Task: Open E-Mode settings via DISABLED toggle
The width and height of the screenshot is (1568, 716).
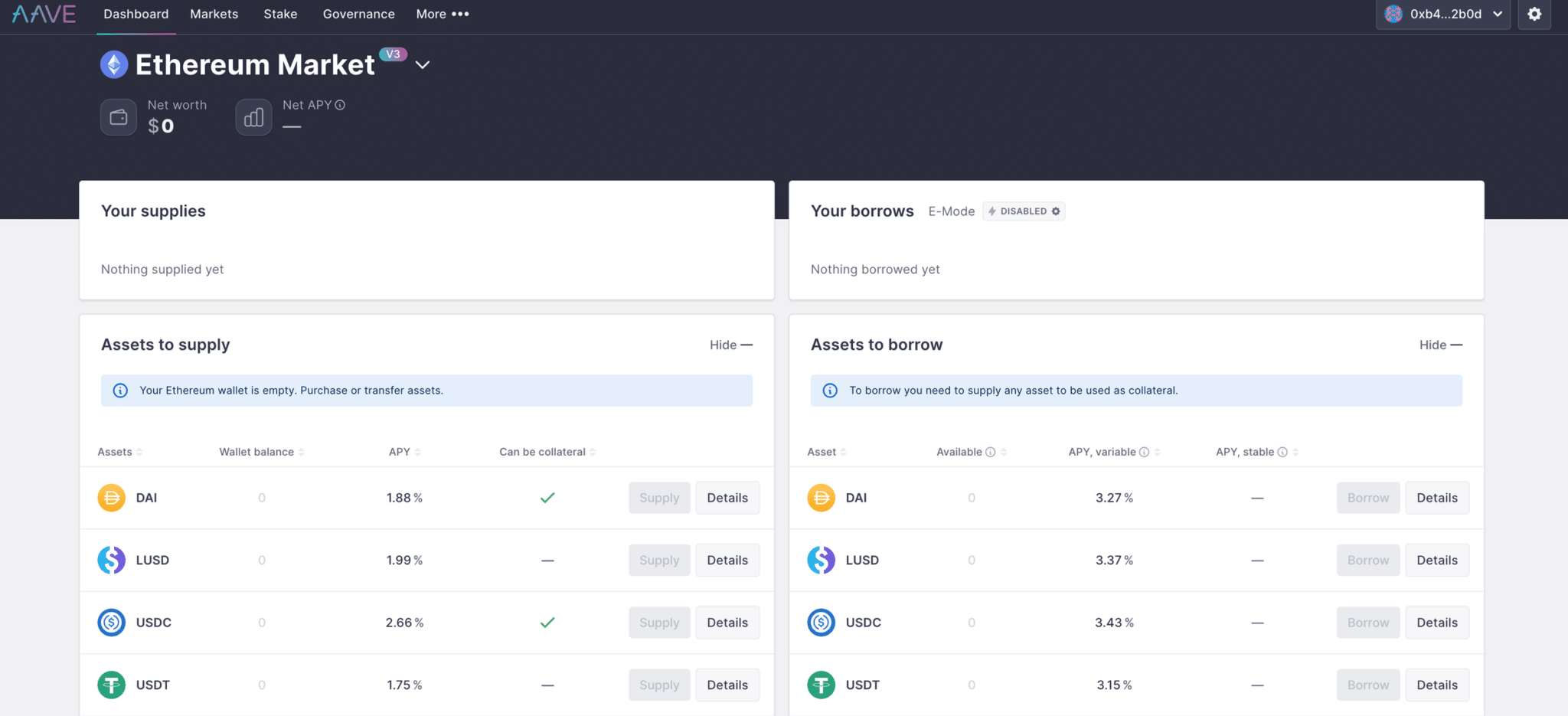Action: (x=1024, y=211)
